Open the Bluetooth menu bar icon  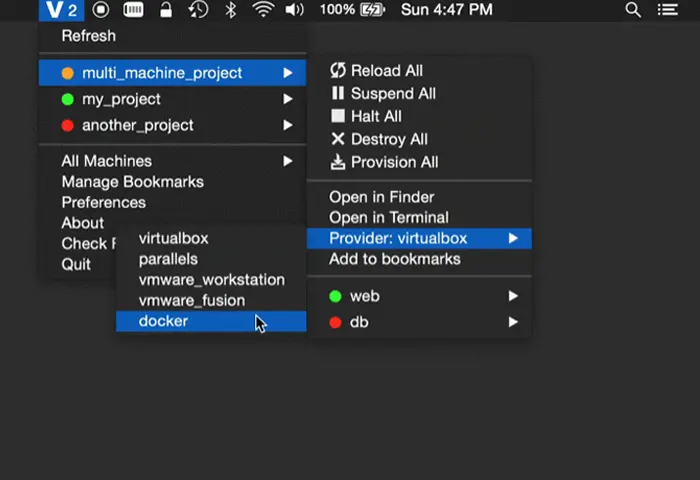coord(230,10)
